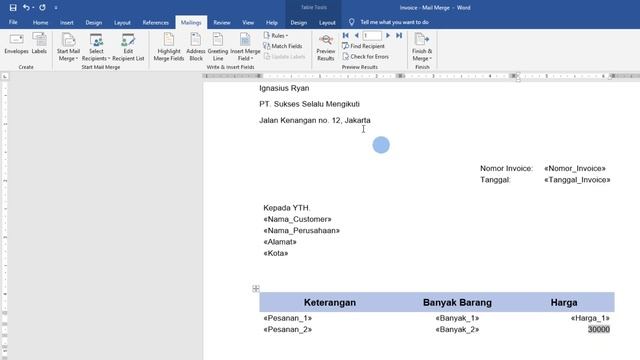Click the record number field

[x=372, y=36]
